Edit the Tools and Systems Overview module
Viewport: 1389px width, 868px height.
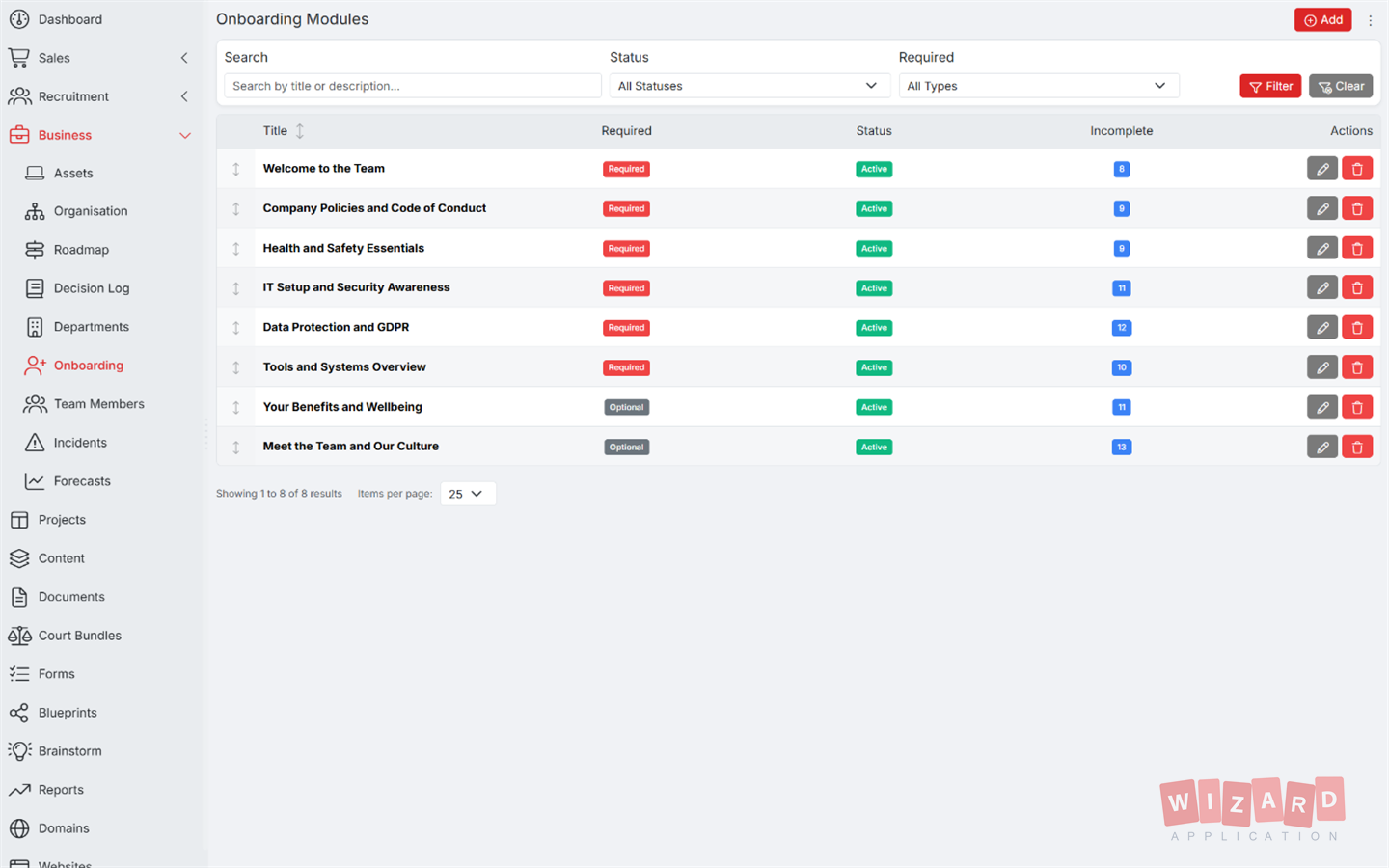point(1321,367)
